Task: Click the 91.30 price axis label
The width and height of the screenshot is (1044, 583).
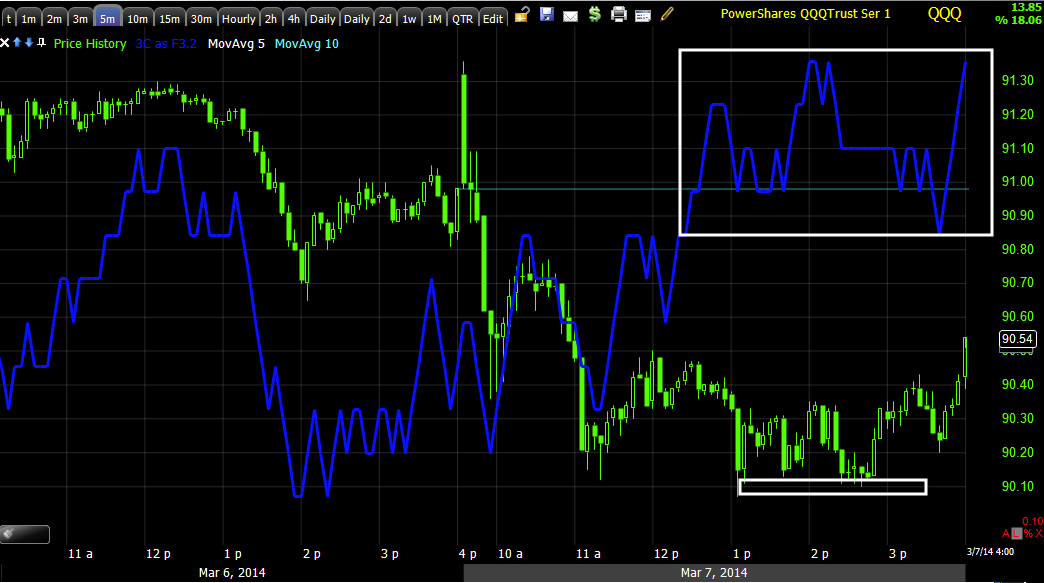Action: 1017,81
